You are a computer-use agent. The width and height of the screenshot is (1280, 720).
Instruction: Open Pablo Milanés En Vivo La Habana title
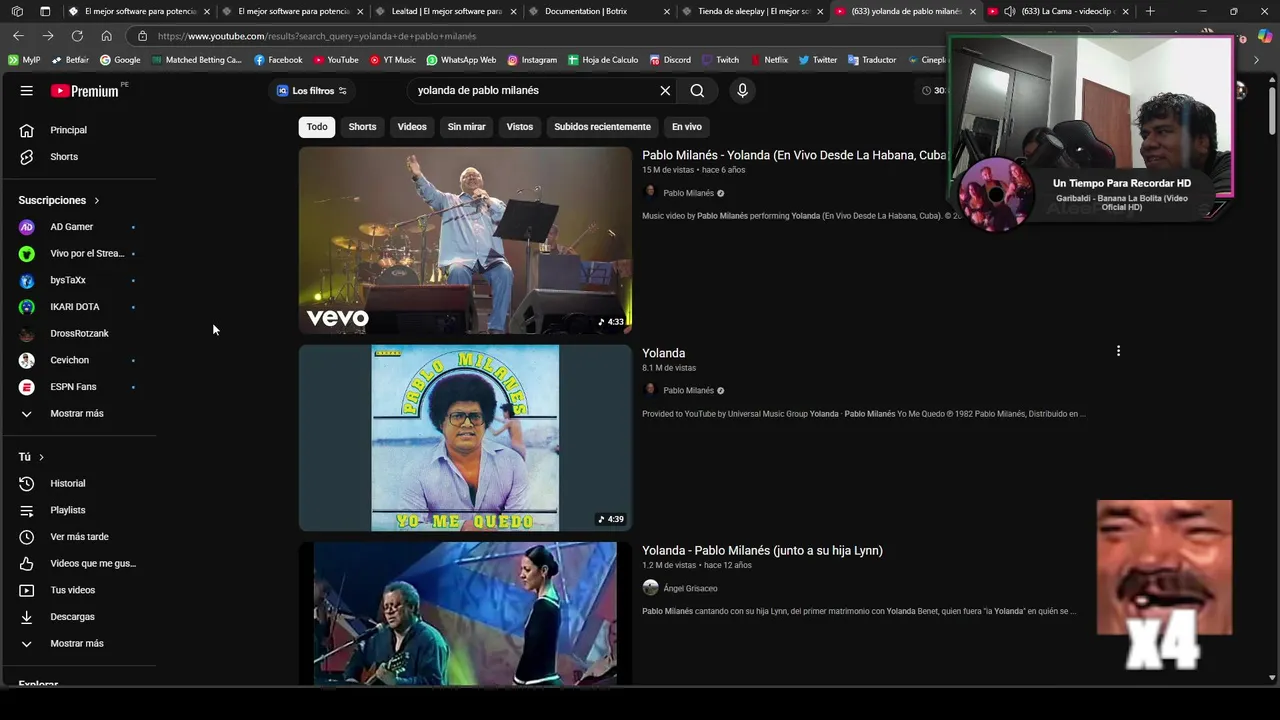794,155
